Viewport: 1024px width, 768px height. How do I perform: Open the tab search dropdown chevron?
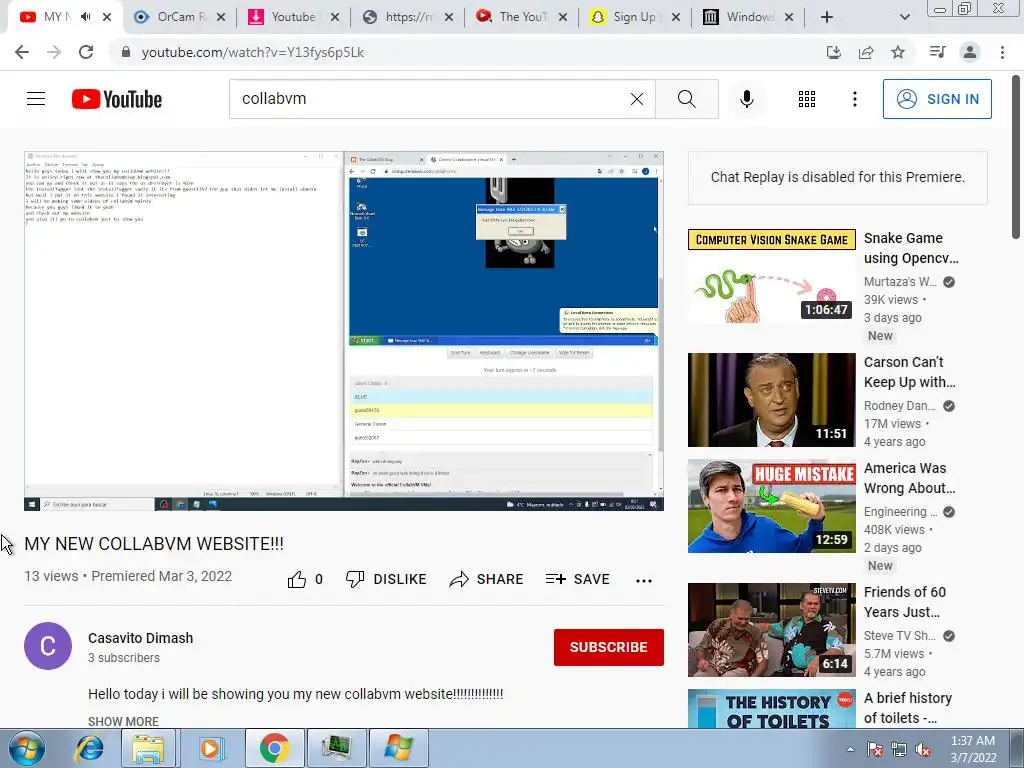tap(904, 17)
